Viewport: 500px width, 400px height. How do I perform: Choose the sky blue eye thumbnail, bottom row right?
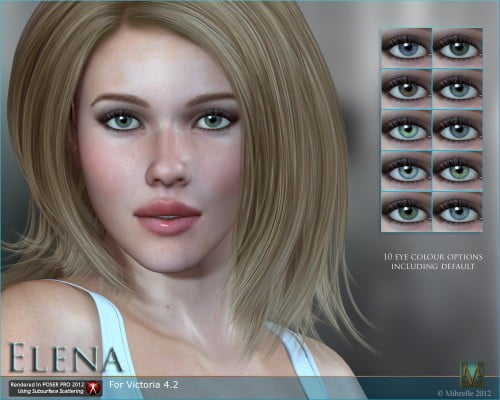[x=457, y=212]
